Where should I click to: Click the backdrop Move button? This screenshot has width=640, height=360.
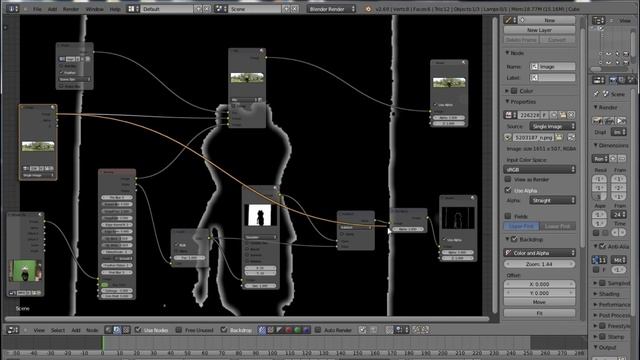539,302
